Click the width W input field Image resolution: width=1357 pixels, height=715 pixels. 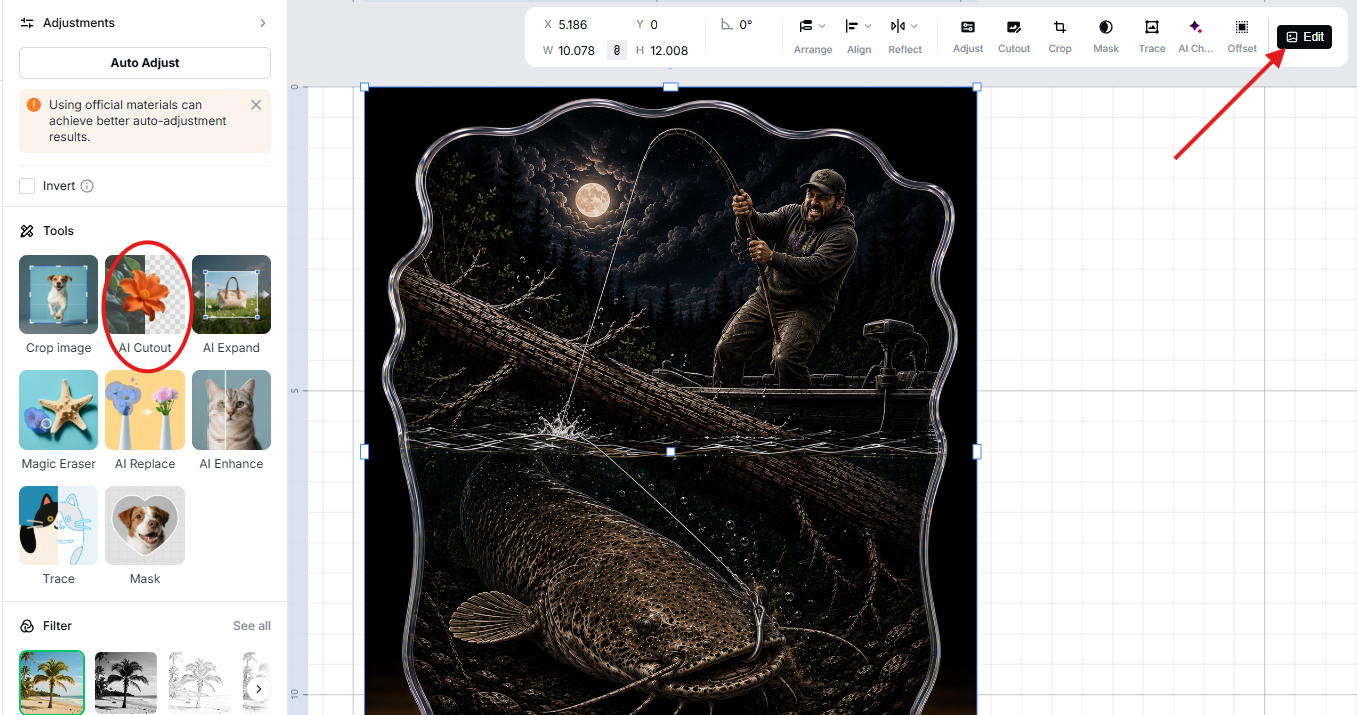[576, 51]
